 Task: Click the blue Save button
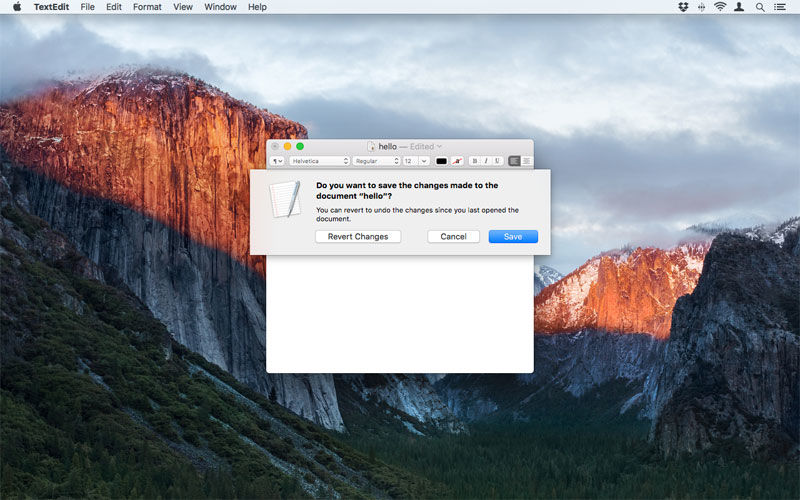513,236
